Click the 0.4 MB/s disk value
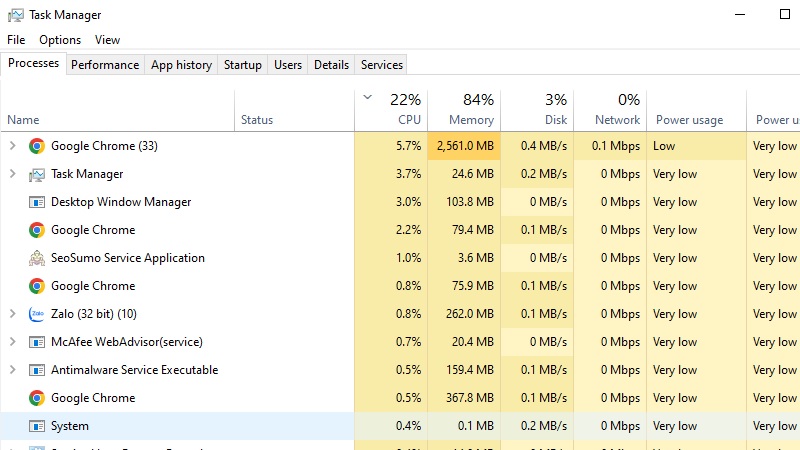Image resolution: width=800 pixels, height=450 pixels. [x=544, y=146]
